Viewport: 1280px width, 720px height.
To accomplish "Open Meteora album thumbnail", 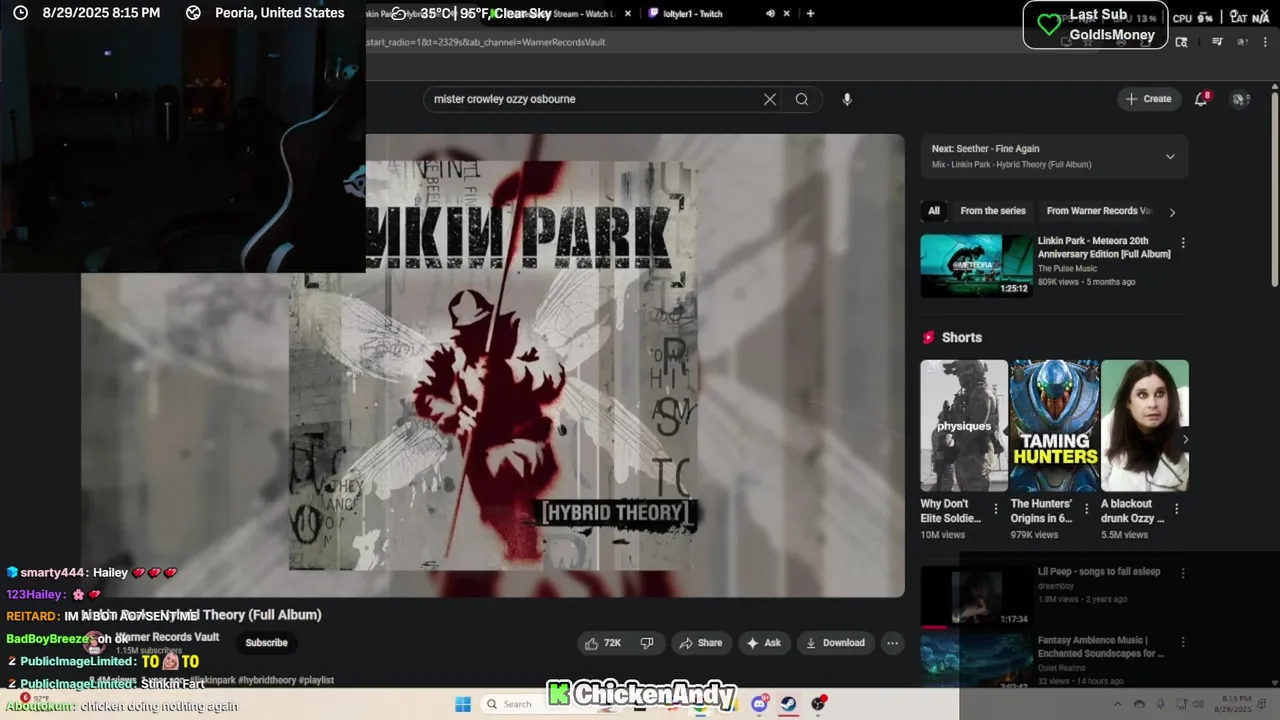I will (x=977, y=266).
